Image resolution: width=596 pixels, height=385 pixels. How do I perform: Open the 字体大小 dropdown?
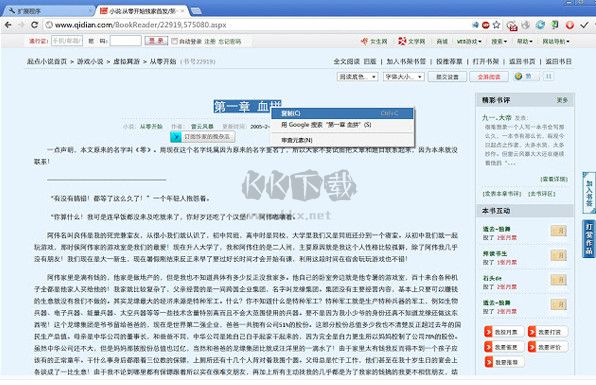click(403, 77)
